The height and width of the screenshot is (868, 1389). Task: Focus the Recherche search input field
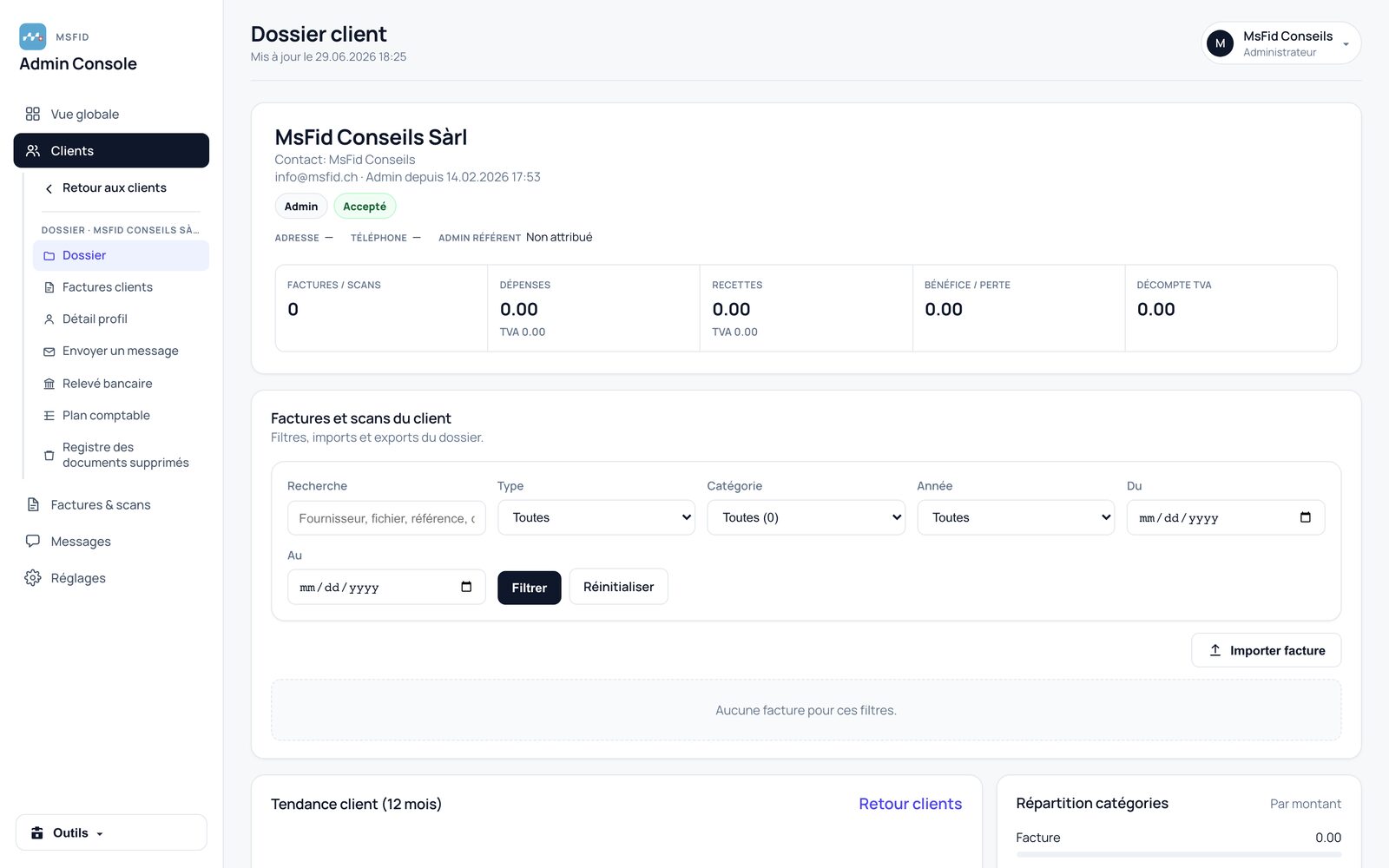click(386, 517)
